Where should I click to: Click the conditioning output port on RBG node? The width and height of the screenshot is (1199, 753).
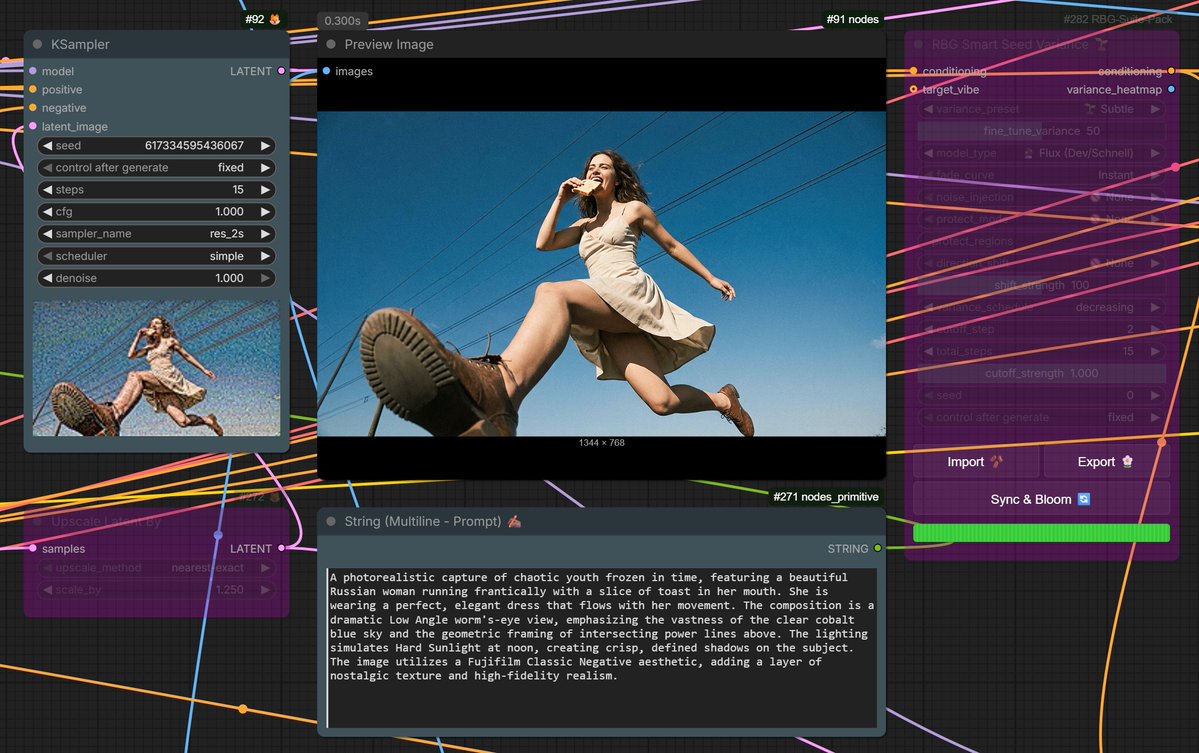(x=1171, y=71)
